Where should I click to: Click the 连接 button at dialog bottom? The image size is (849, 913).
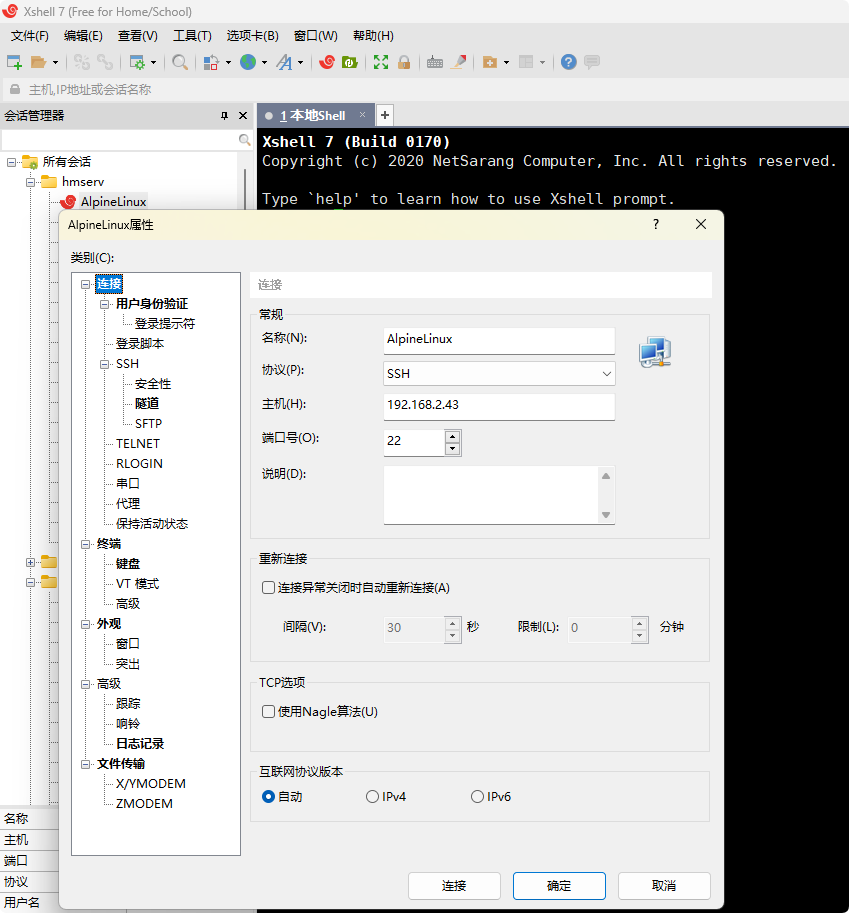(x=454, y=886)
